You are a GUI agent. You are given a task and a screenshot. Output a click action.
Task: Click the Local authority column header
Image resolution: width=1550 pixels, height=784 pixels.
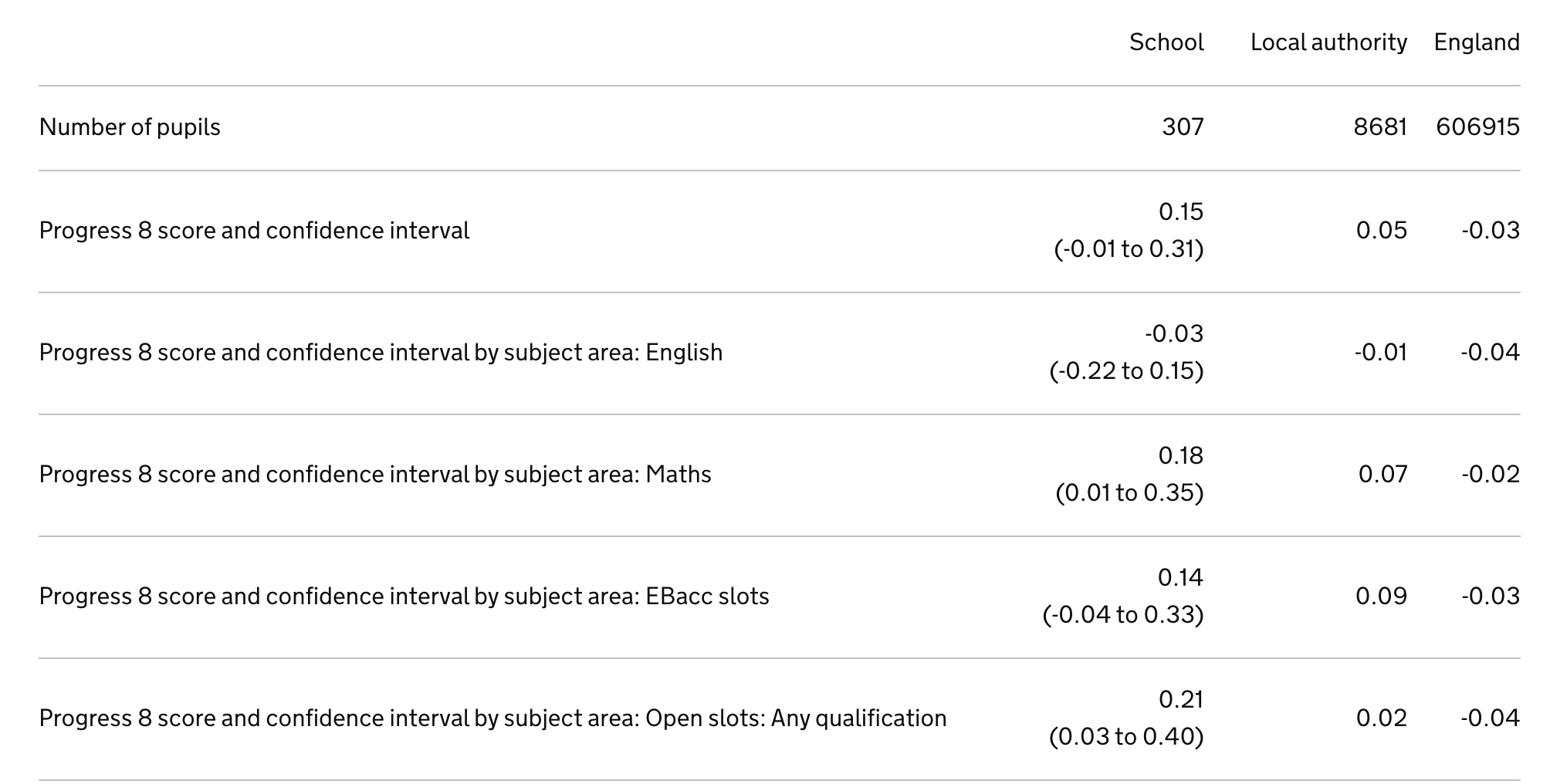click(1328, 42)
